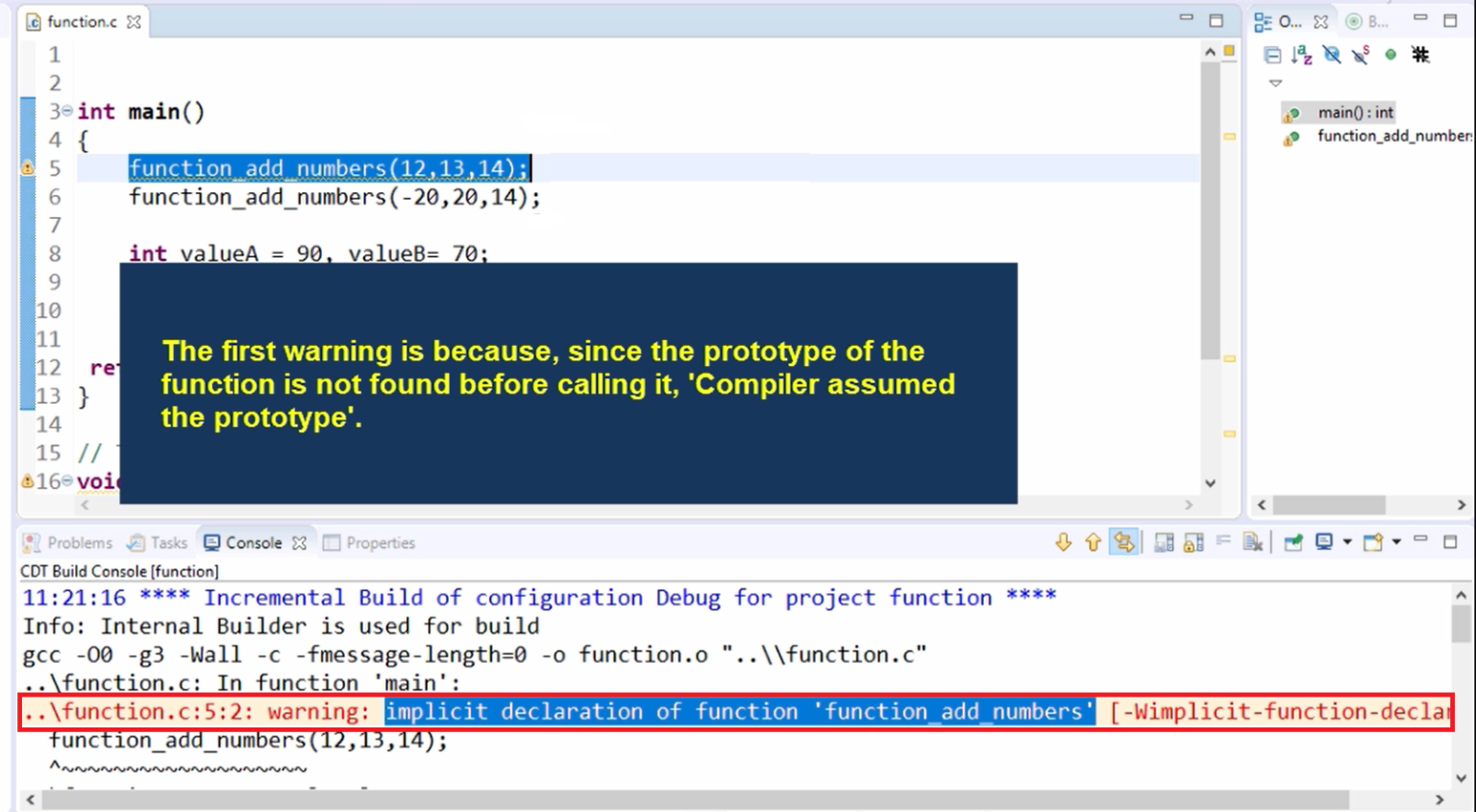The width and height of the screenshot is (1476, 812).
Task: Sort Outline entries alphabetically
Action: (x=1302, y=55)
